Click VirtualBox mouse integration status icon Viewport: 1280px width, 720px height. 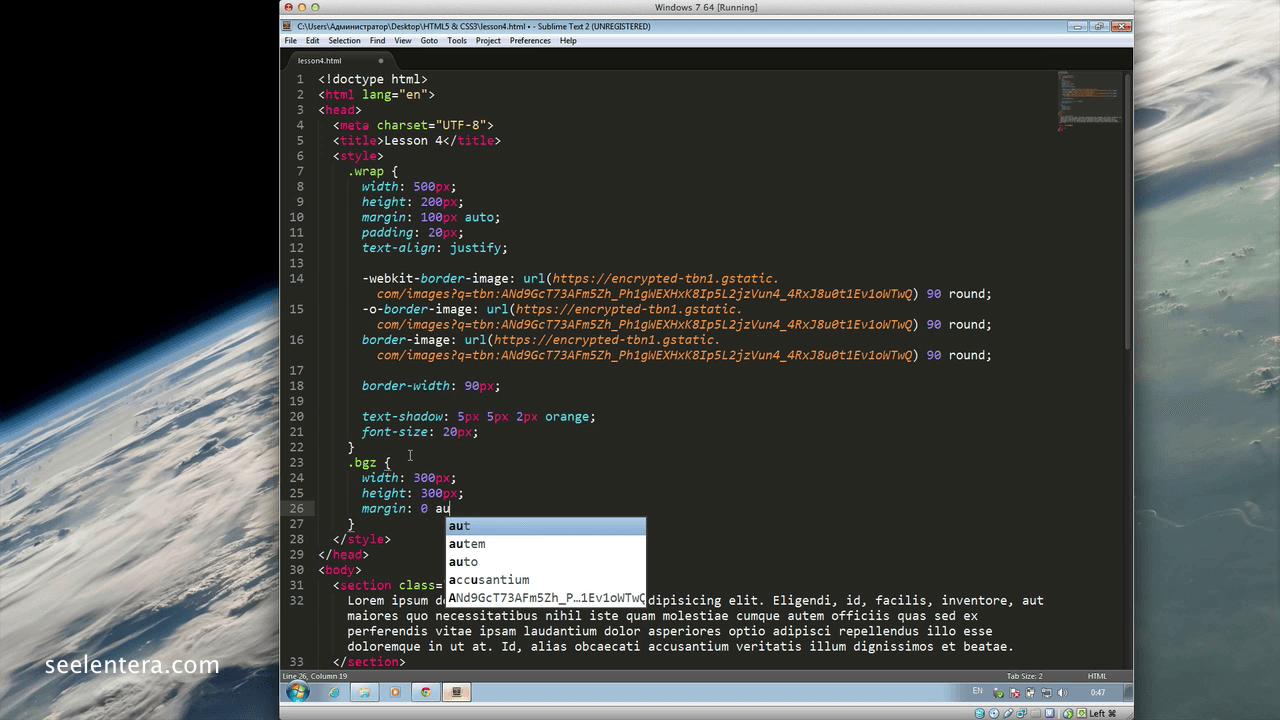[x=1068, y=713]
